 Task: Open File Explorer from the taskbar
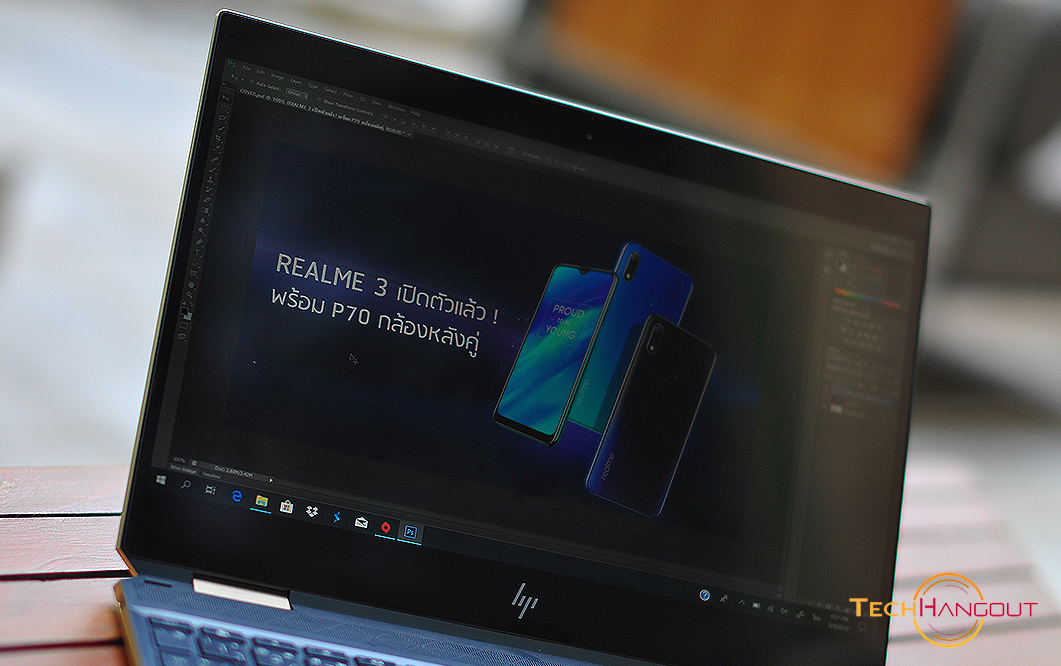261,502
